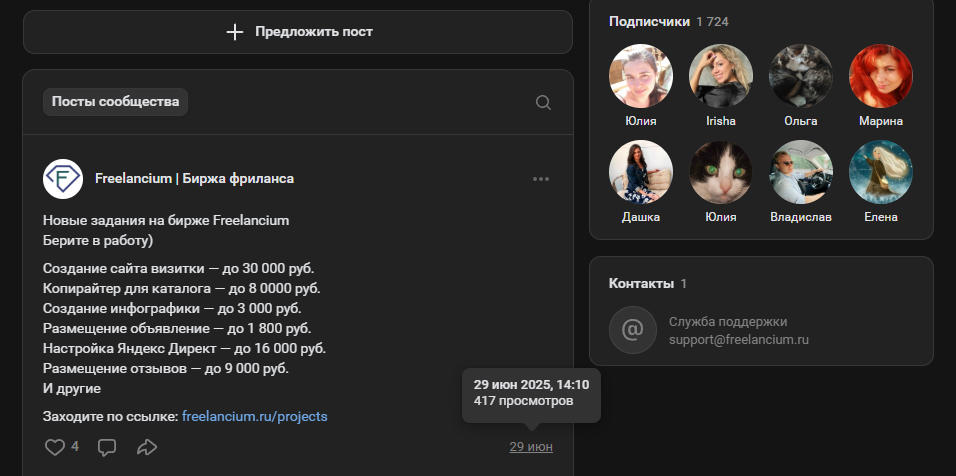Open subscriber Владислав's profile avatar
Screen dimensions: 956x476
(800, 172)
